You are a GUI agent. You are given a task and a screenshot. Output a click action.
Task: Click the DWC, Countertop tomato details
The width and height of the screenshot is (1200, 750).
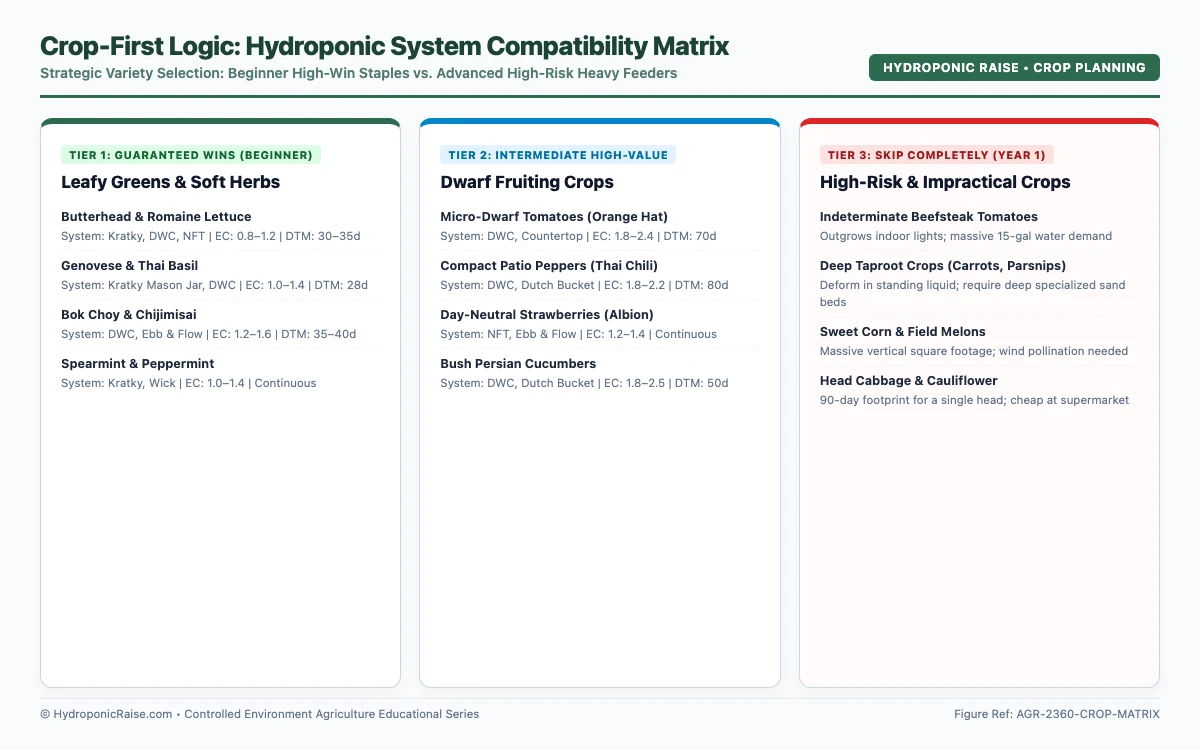578,236
